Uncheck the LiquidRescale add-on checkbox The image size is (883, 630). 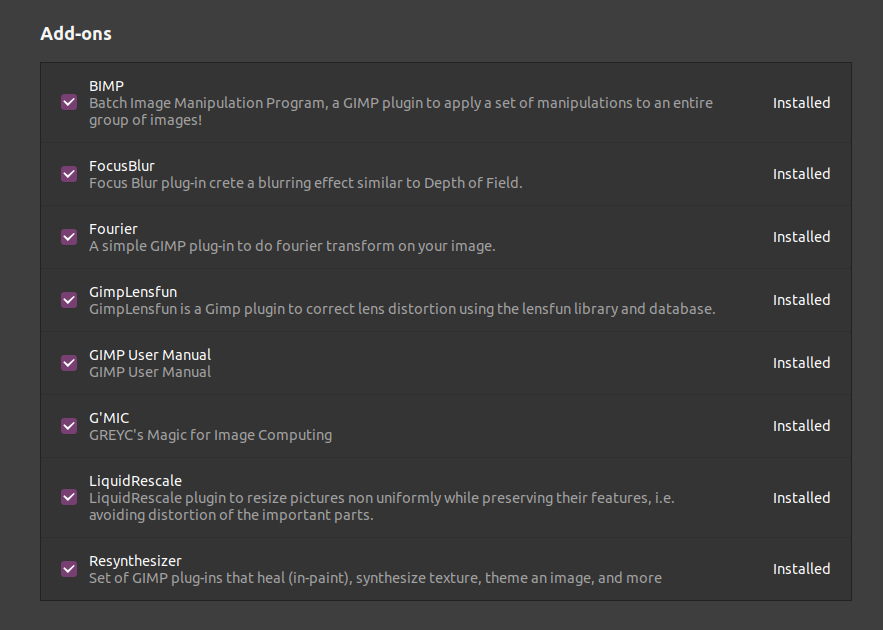pos(69,497)
